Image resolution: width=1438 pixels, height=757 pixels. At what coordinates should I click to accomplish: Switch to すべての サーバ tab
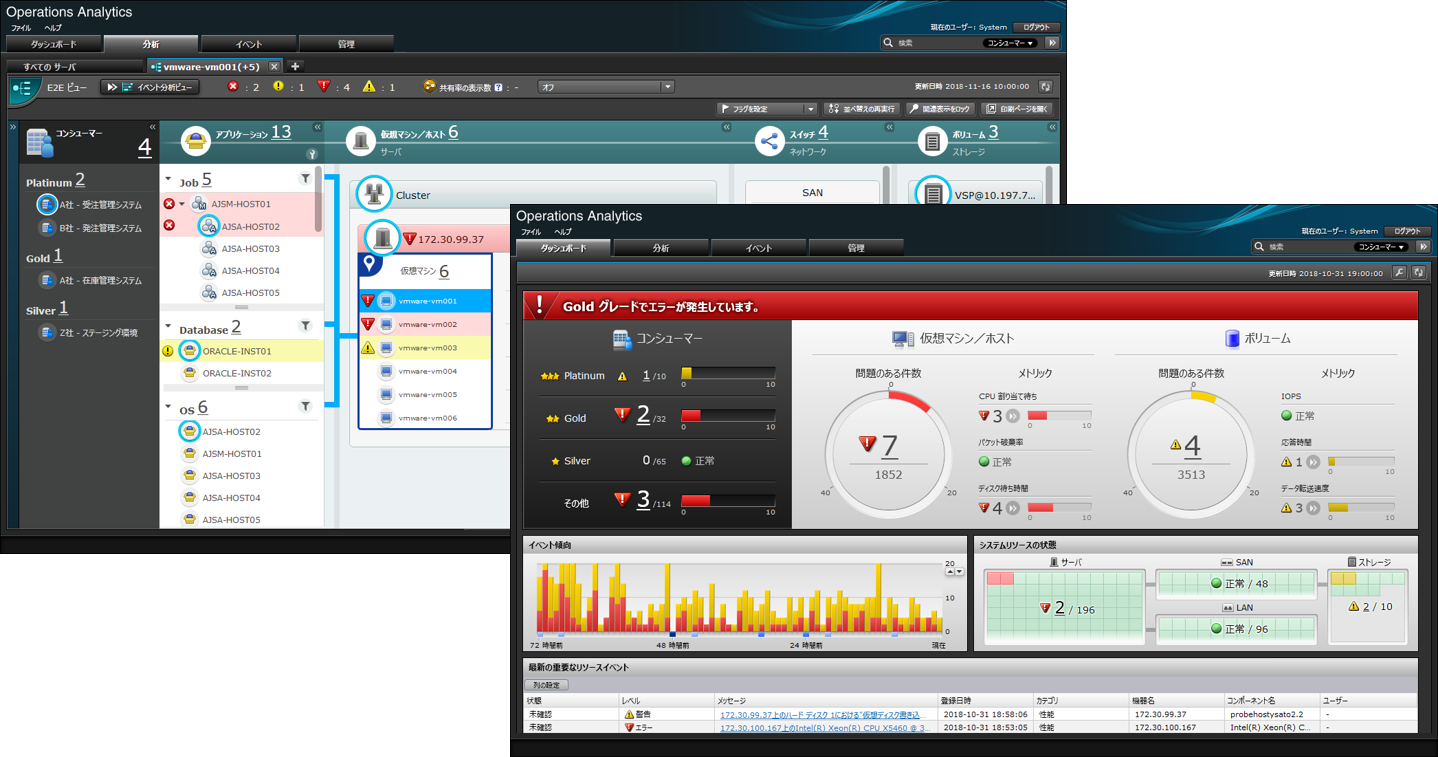click(x=76, y=66)
